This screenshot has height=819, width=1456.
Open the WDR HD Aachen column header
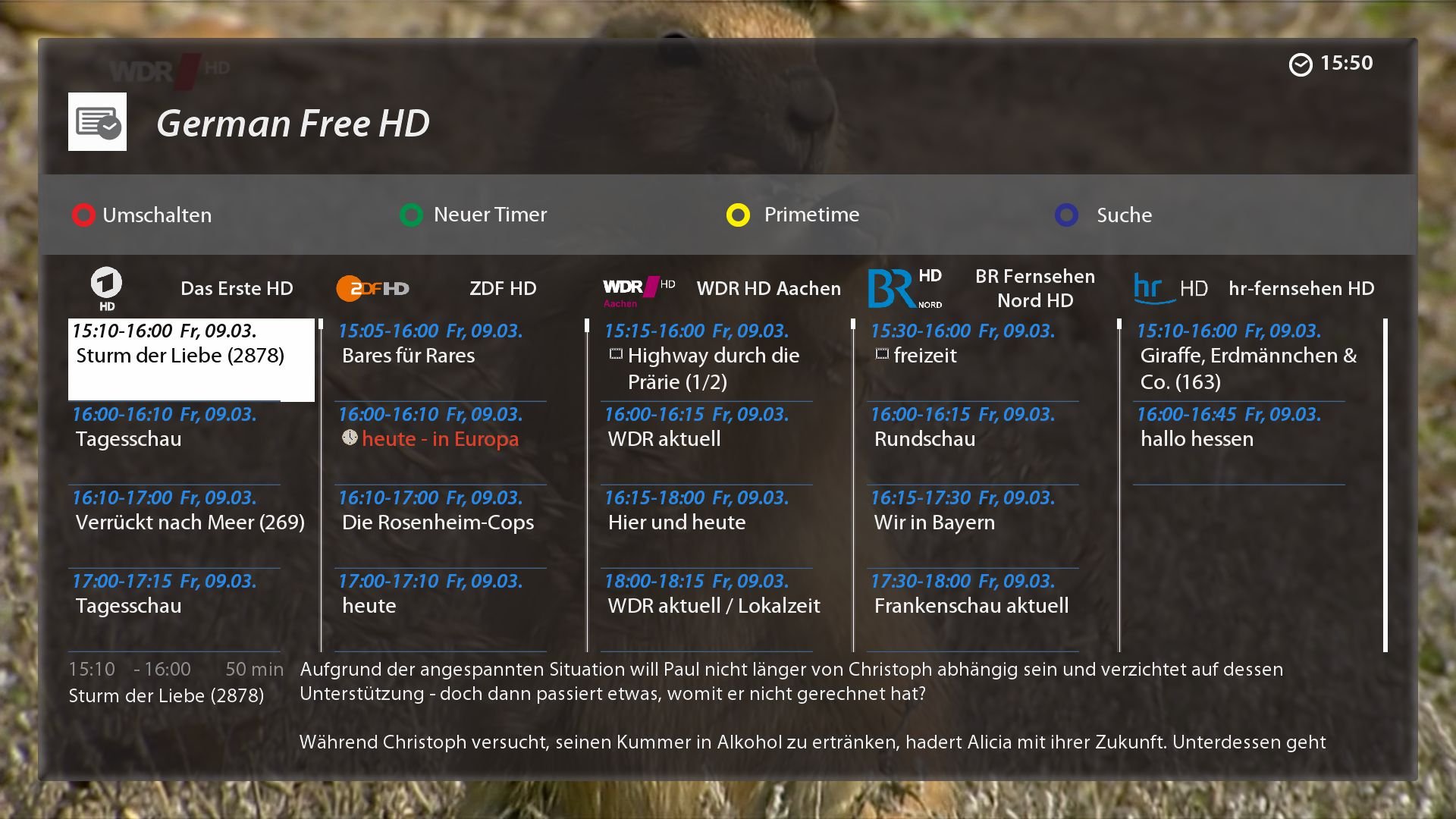click(769, 289)
